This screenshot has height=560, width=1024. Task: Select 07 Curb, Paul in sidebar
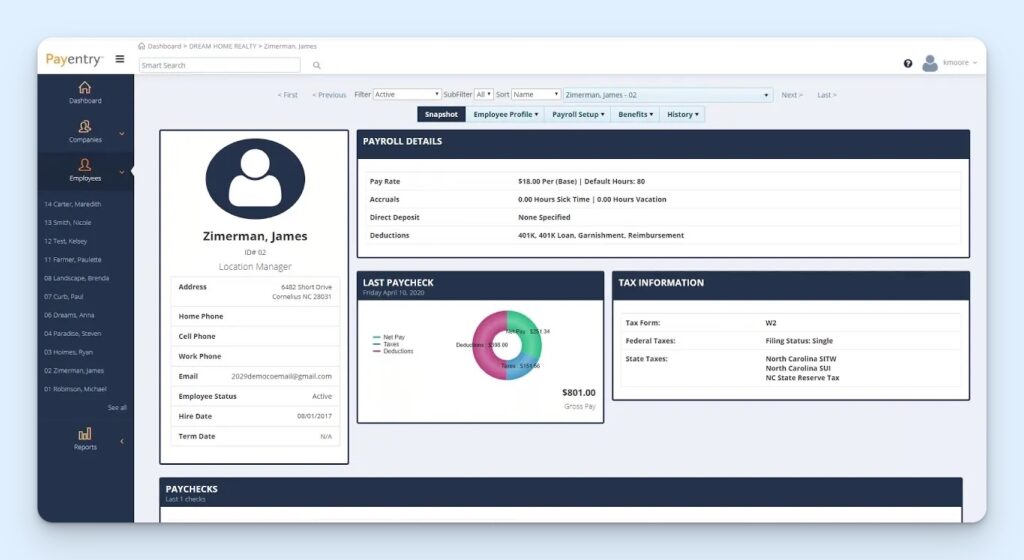63,297
